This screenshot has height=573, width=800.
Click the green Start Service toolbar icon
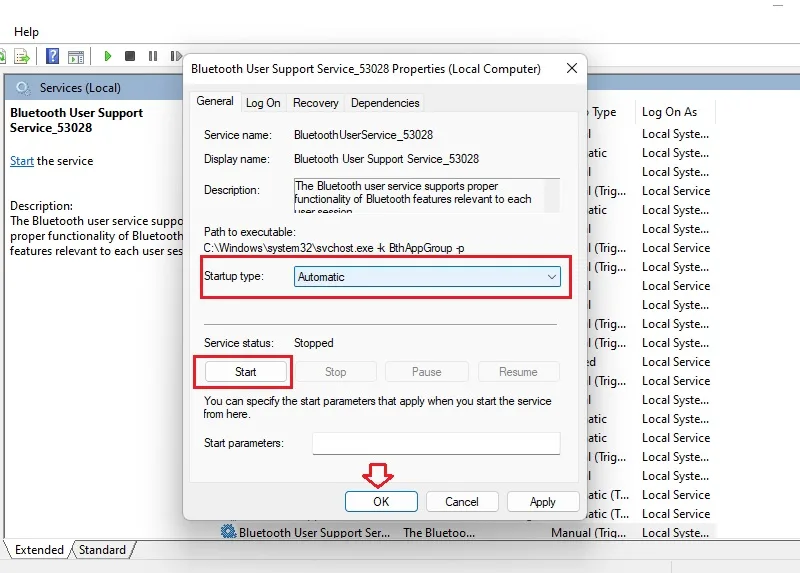[x=108, y=56]
